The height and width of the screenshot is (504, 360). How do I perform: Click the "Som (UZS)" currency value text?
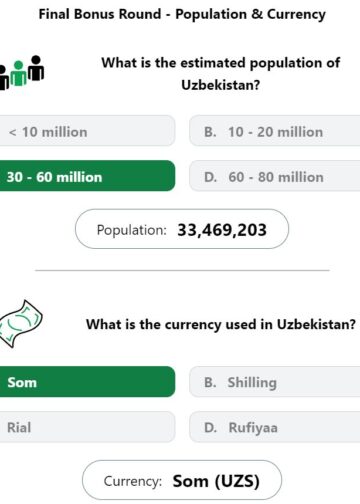(216, 481)
